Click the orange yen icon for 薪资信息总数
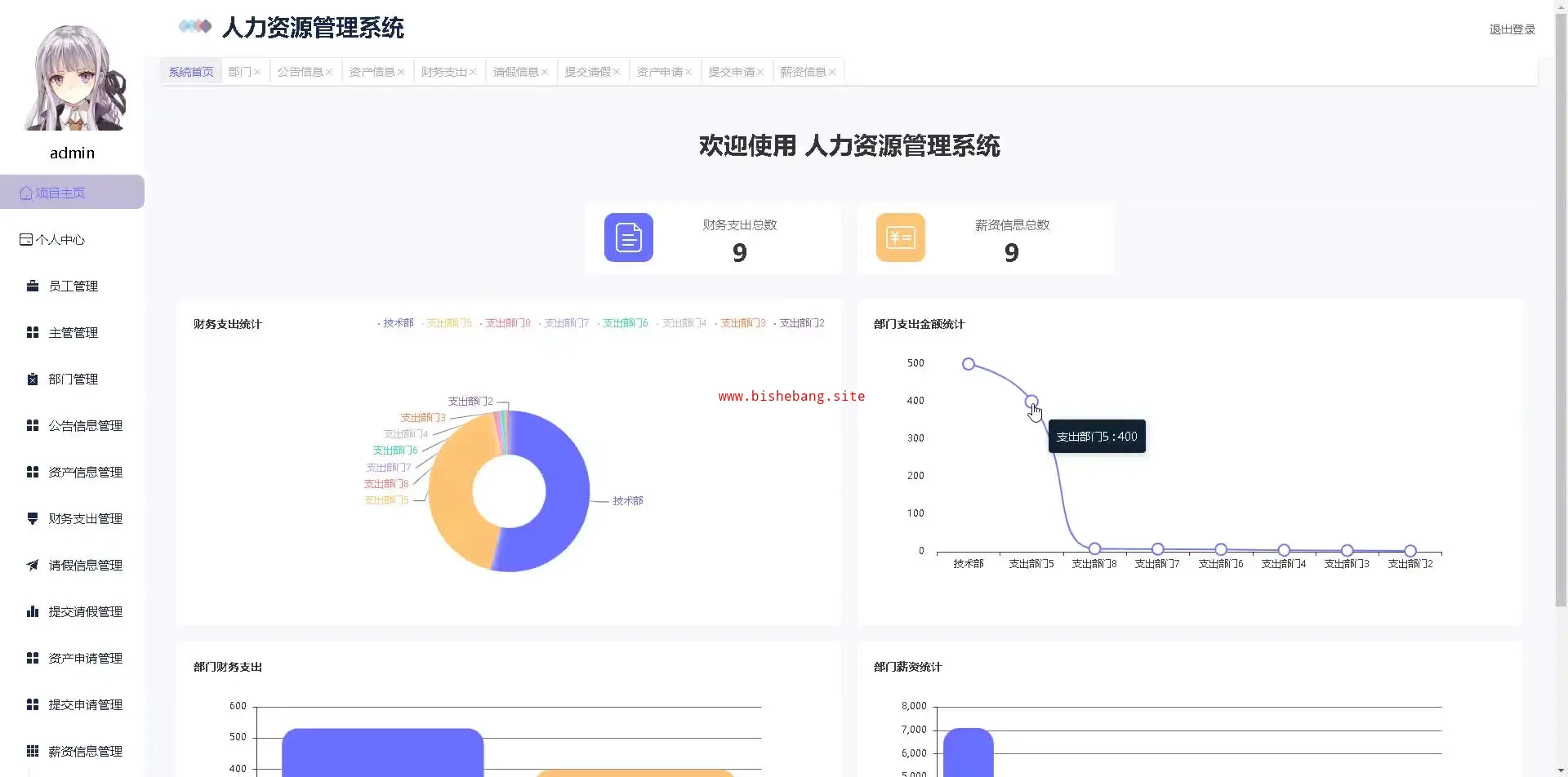Viewport: 1568px width, 777px height. pyautogui.click(x=901, y=238)
